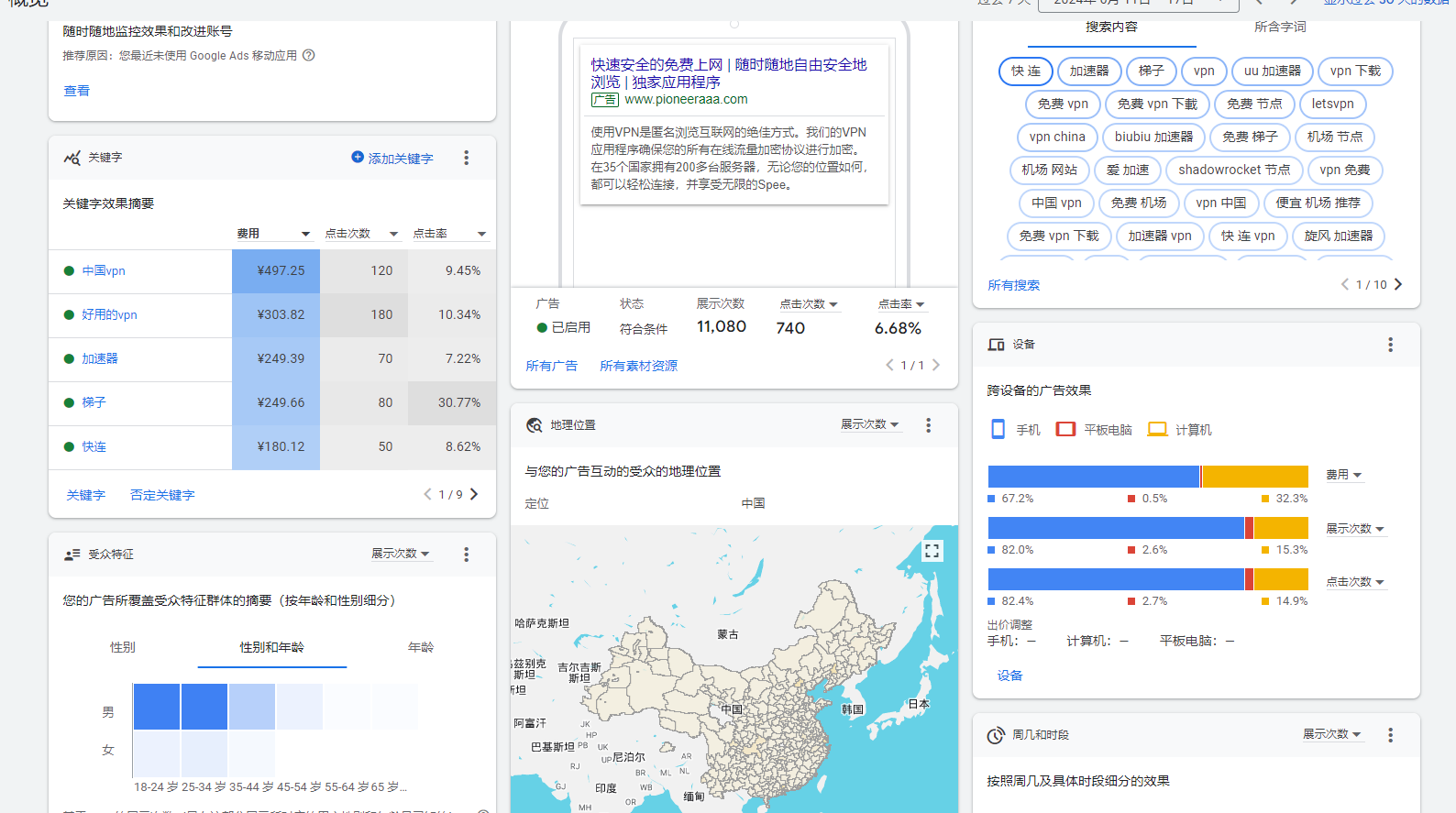Select the 性别 tab in demographics
The width and height of the screenshot is (1456, 813).
[x=123, y=647]
